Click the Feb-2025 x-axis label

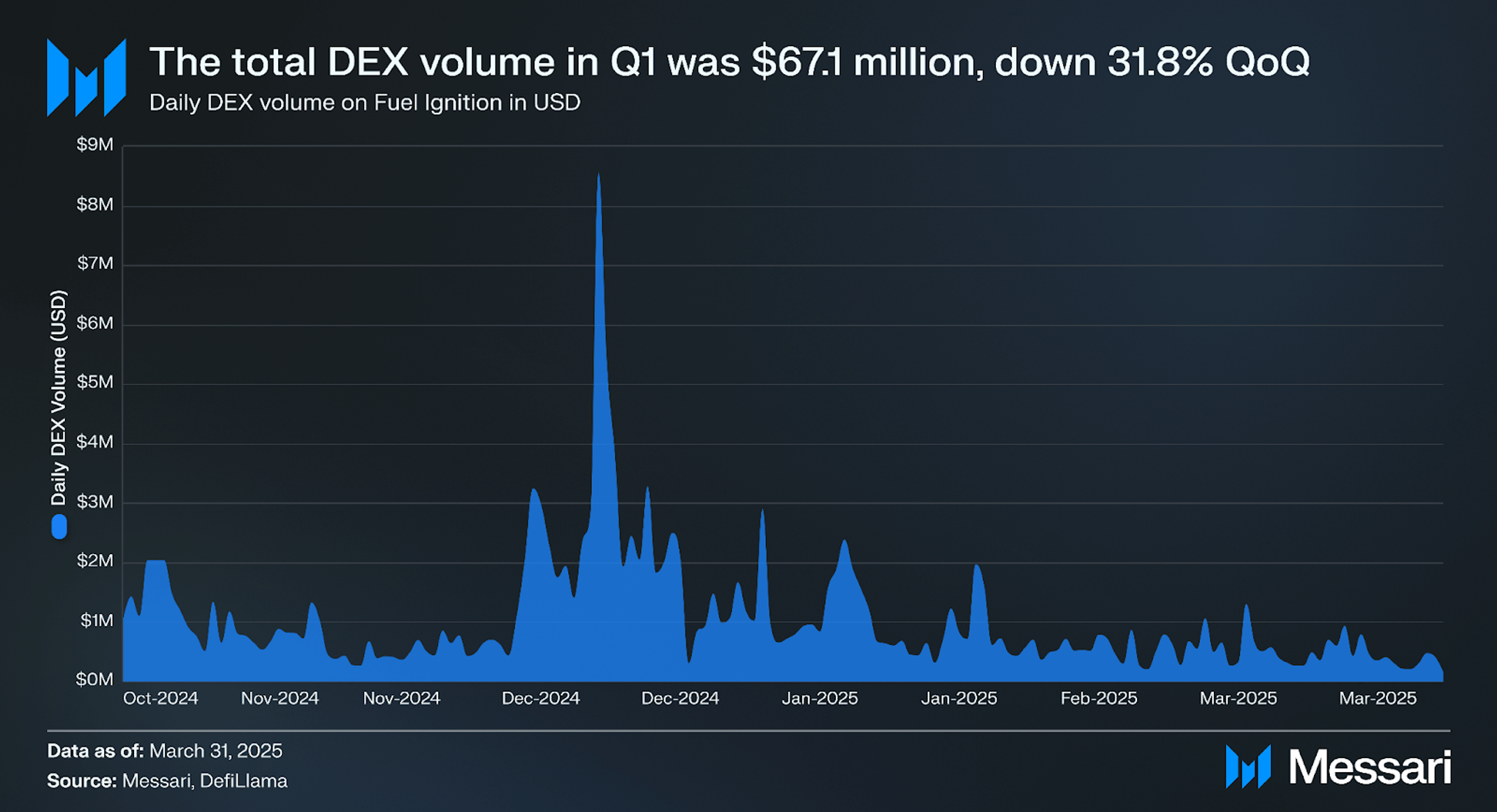click(1099, 698)
